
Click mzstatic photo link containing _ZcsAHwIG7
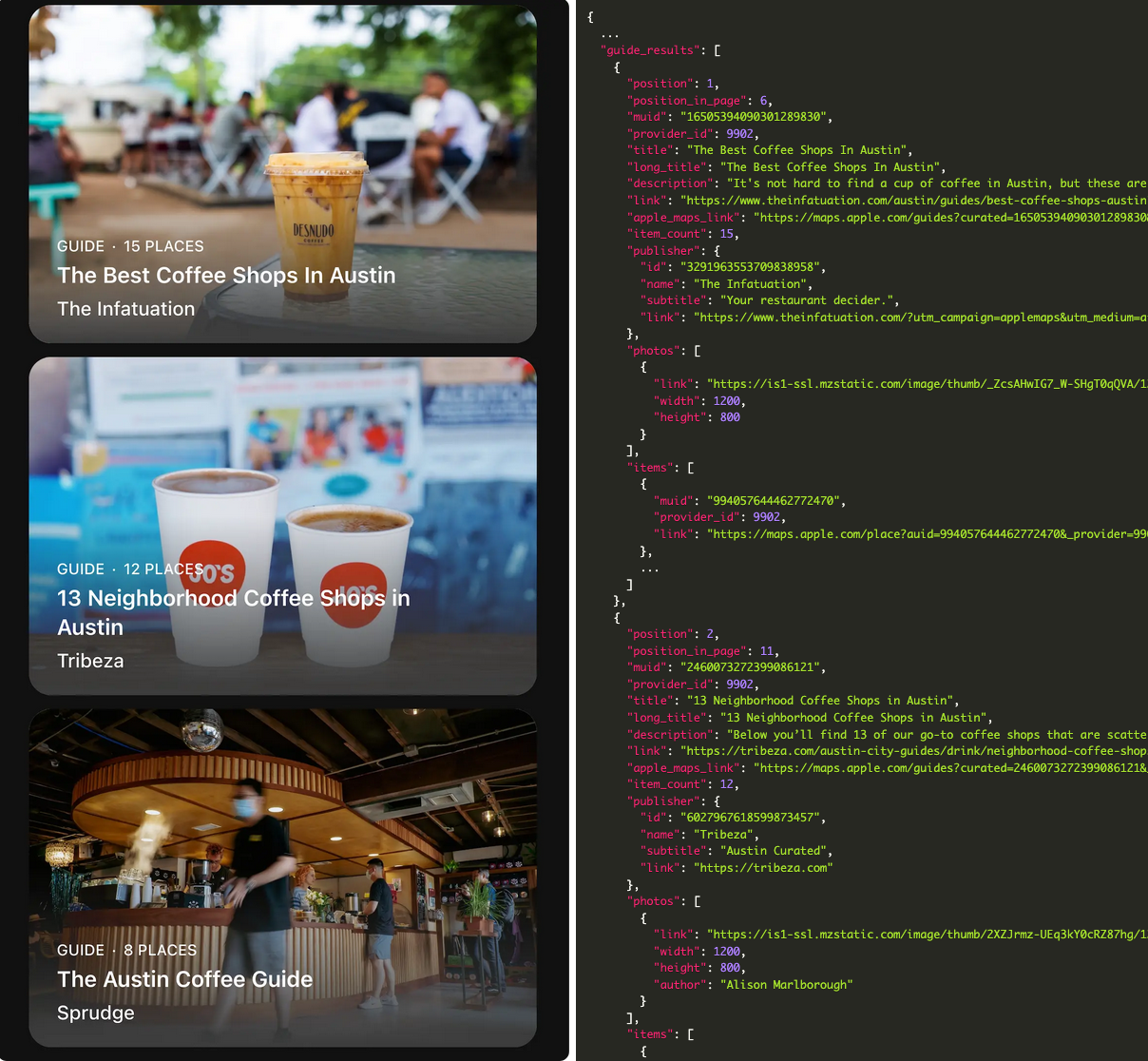tap(928, 384)
